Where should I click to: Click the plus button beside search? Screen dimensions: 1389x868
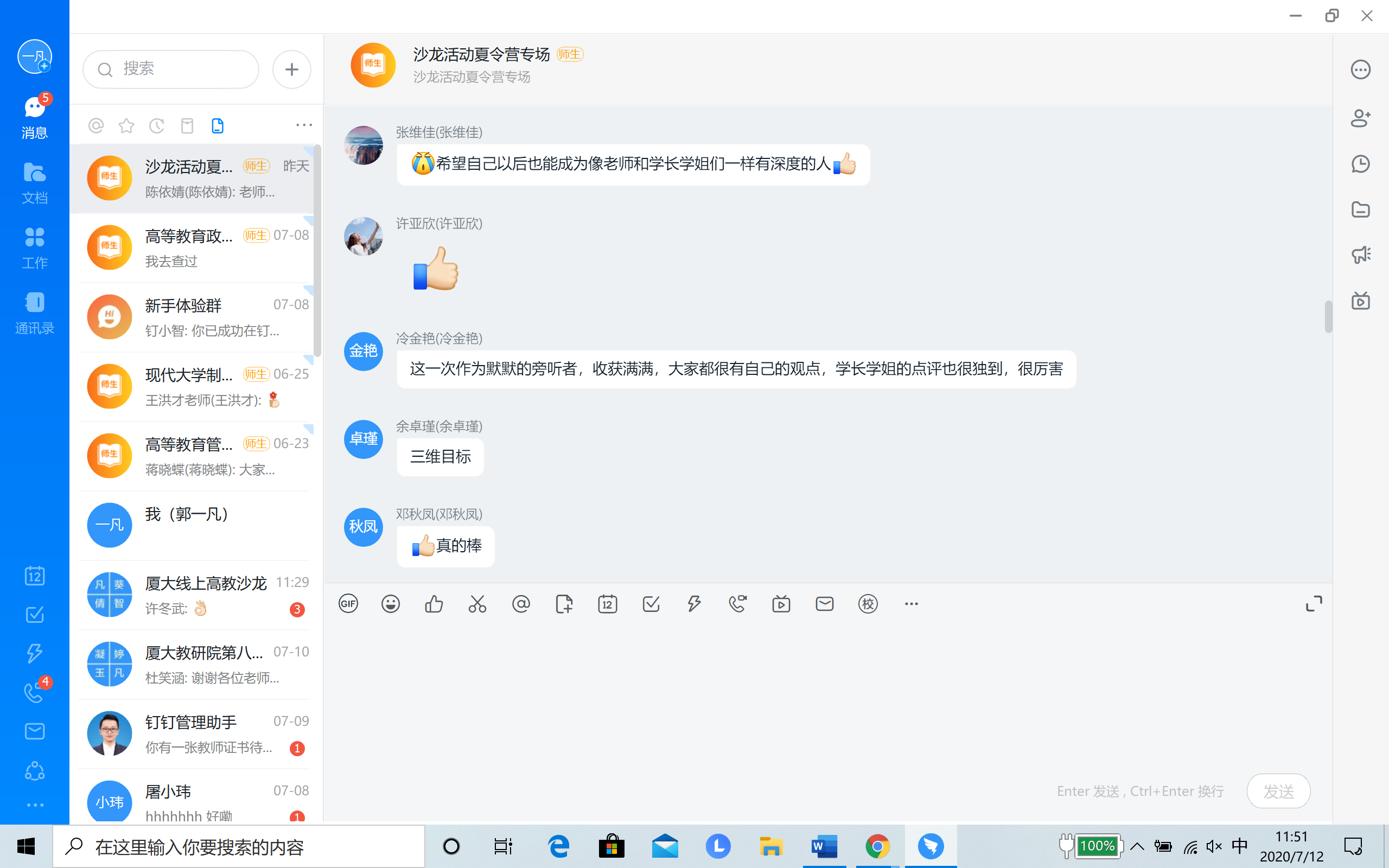tap(291, 69)
